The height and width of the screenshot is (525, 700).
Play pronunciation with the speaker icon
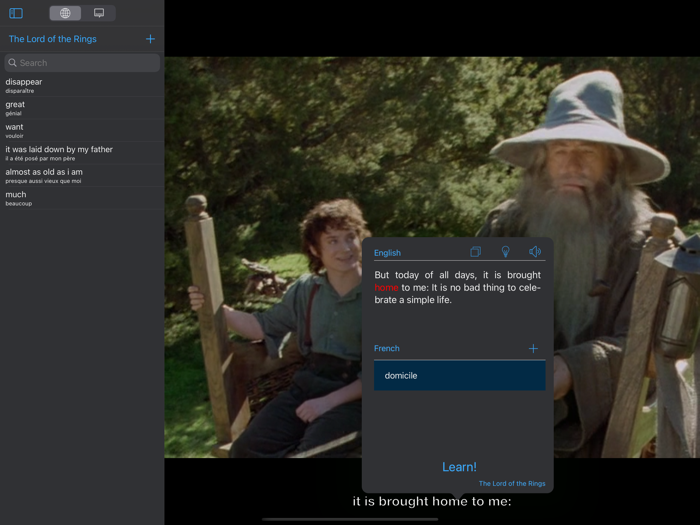tap(535, 253)
